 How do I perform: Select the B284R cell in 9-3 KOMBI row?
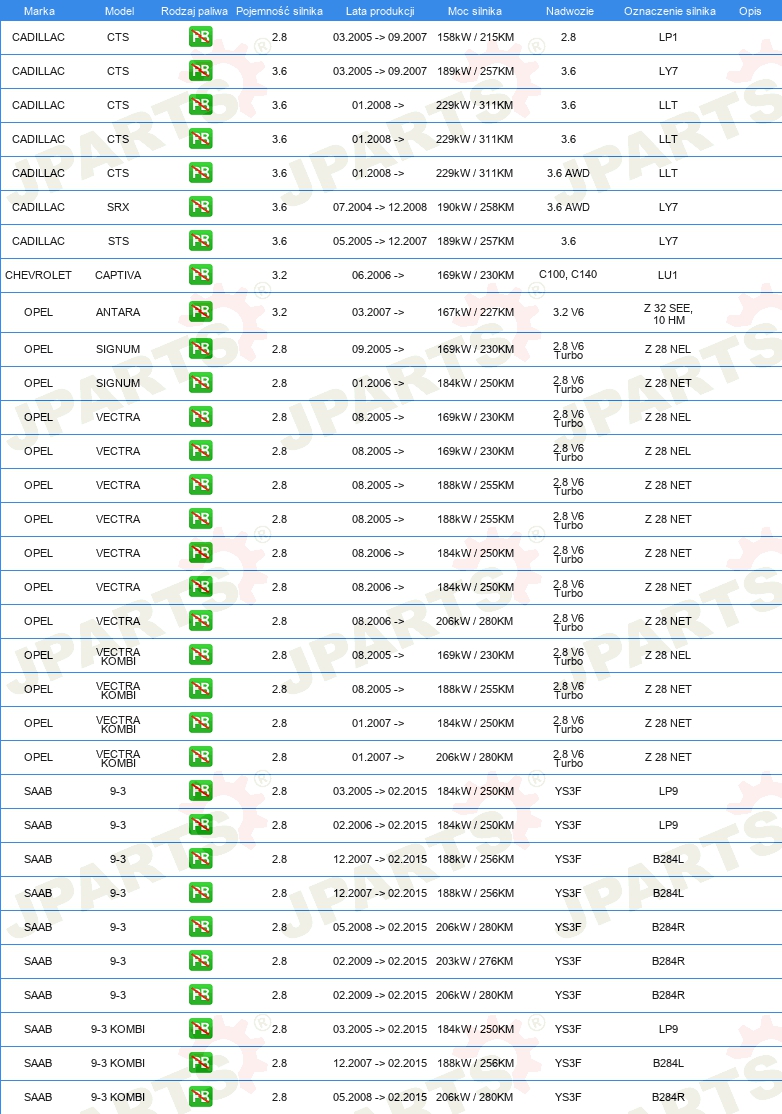[668, 1097]
